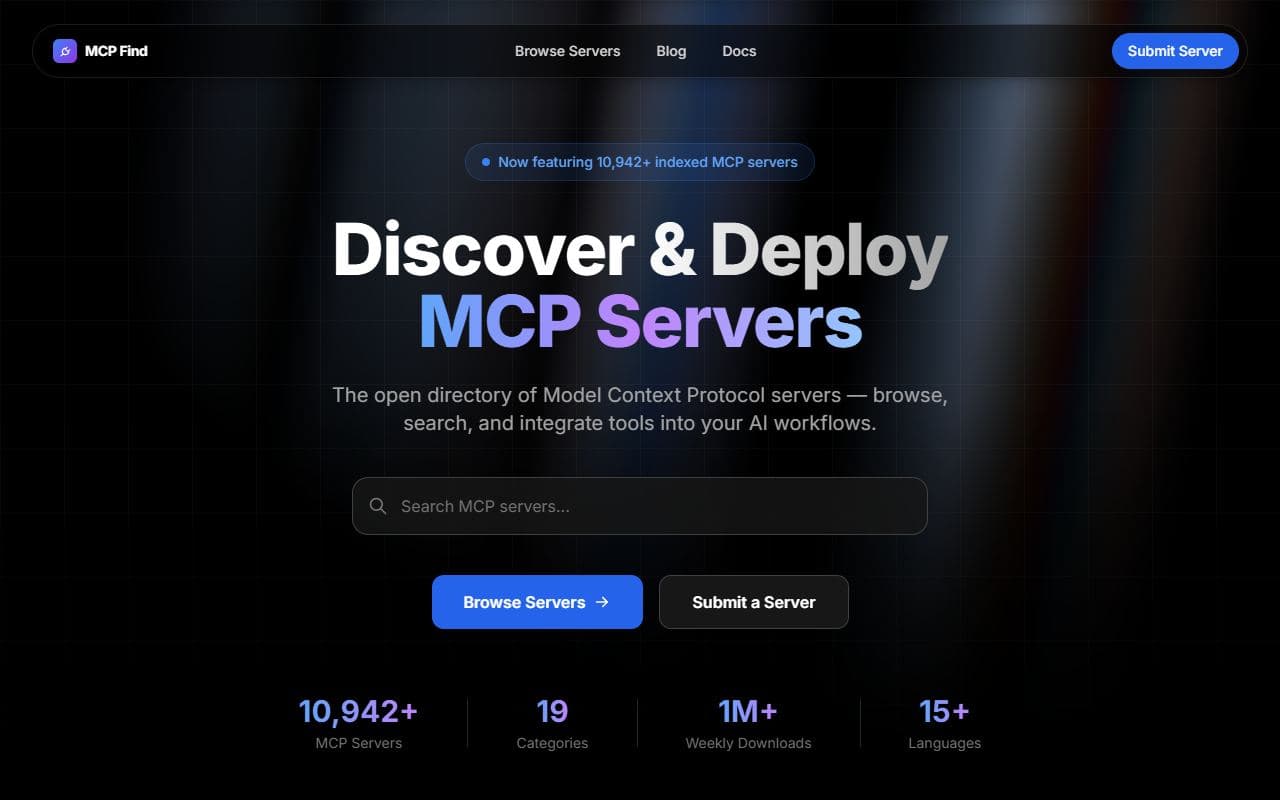The width and height of the screenshot is (1280, 800).
Task: Open the Blog navigation item
Action: tap(671, 51)
